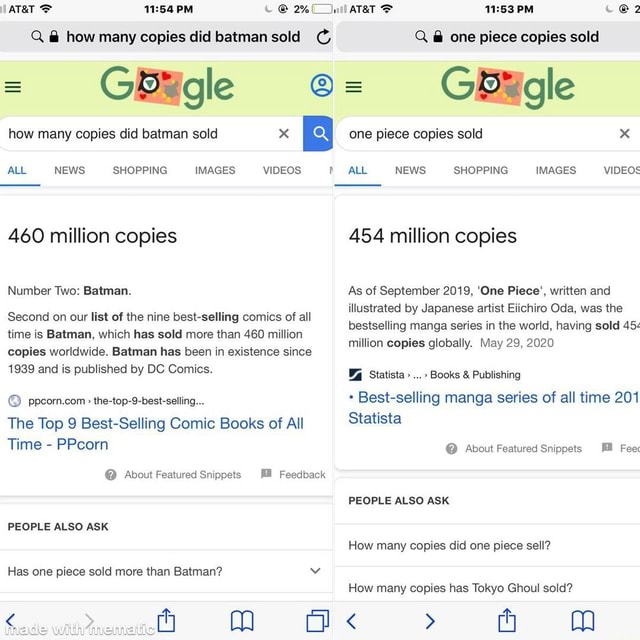Image resolution: width=640 pixels, height=640 pixels.
Task: Open the hamburger menu on the left Google page
Action: tap(13, 87)
